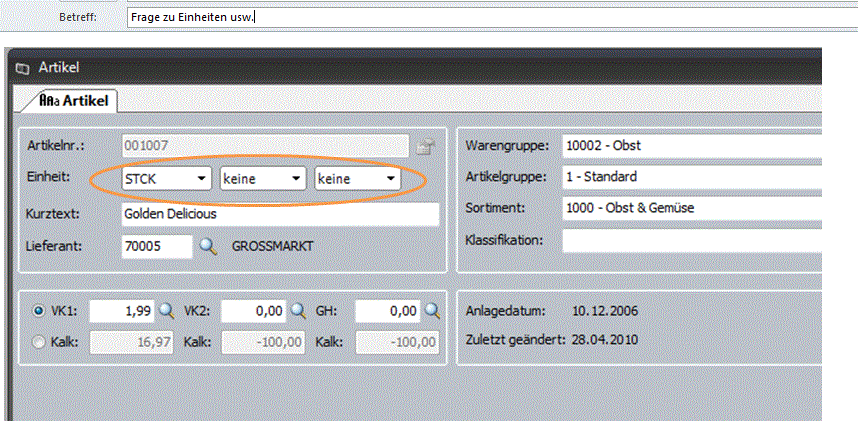Click the magnifier icon next to the GH field

(x=431, y=311)
